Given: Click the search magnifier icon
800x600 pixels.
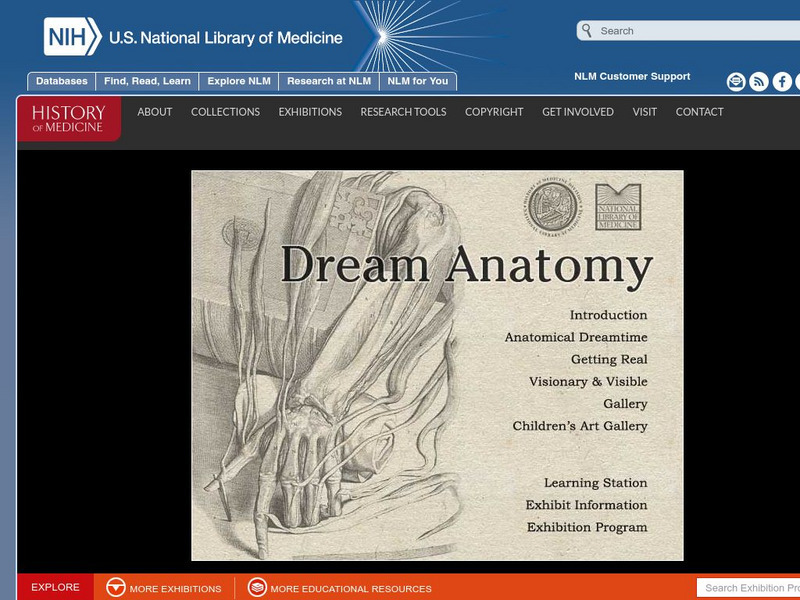Looking at the screenshot, I should [x=587, y=31].
